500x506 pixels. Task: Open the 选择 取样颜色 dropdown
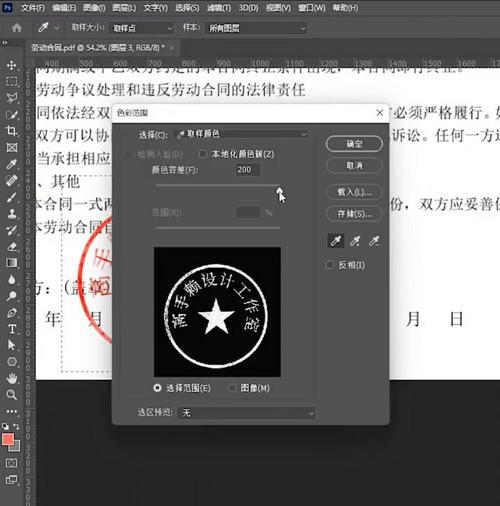[x=241, y=134]
